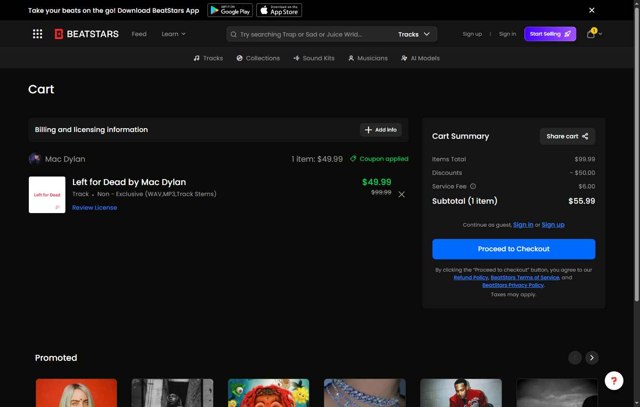Expand the cart dropdown arrow
Viewport: 640px width, 407px height.
click(x=600, y=34)
